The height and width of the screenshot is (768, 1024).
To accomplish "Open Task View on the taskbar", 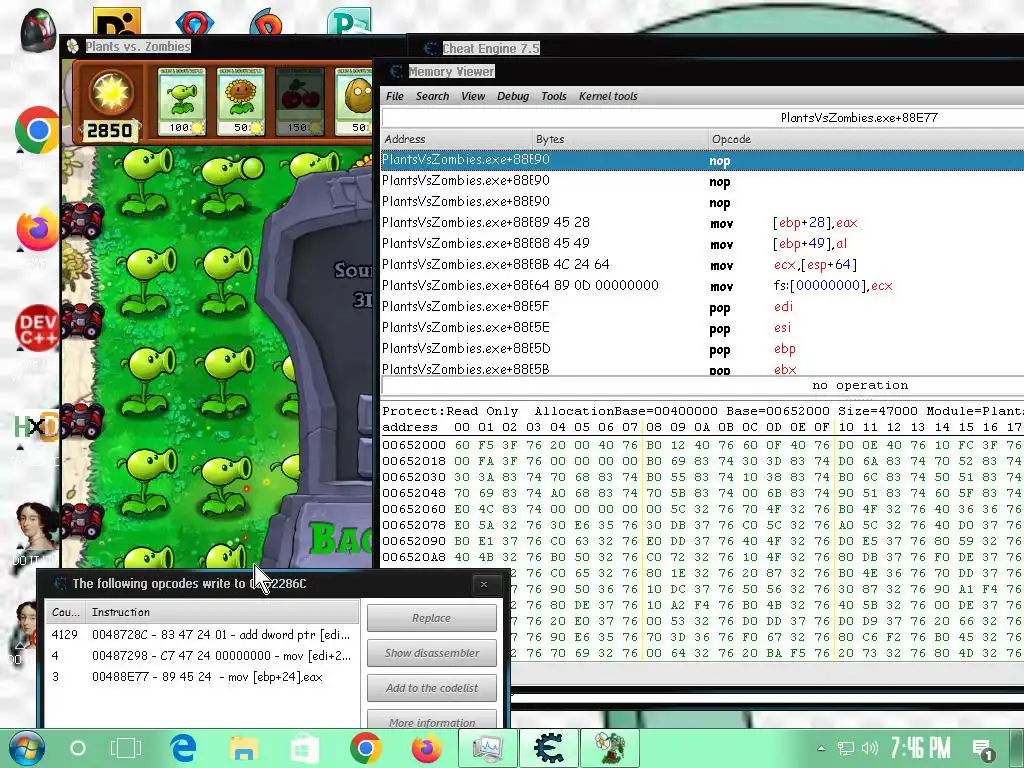I will [x=125, y=748].
